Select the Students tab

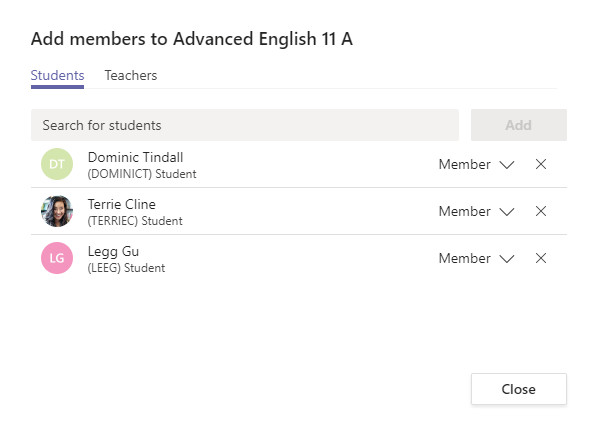(x=57, y=76)
